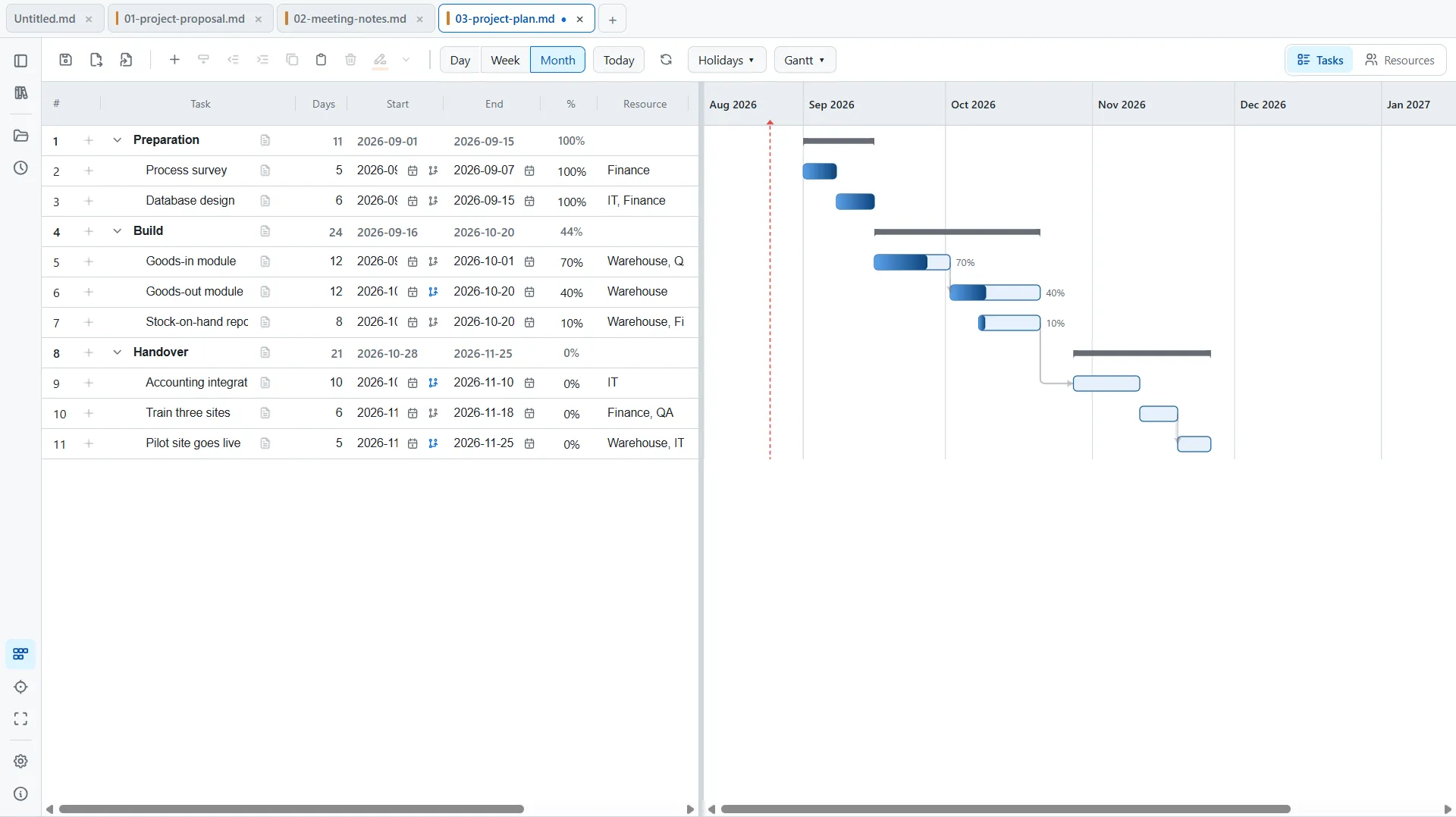This screenshot has width=1456, height=817.
Task: Click the Gantt view icon in sidebar
Action: click(20, 653)
